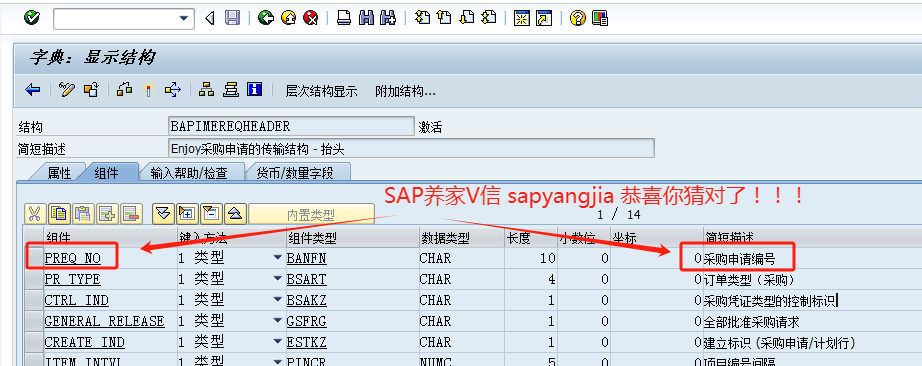Click the 内置类型 button
The width and height of the screenshot is (922, 366).
pos(311,214)
